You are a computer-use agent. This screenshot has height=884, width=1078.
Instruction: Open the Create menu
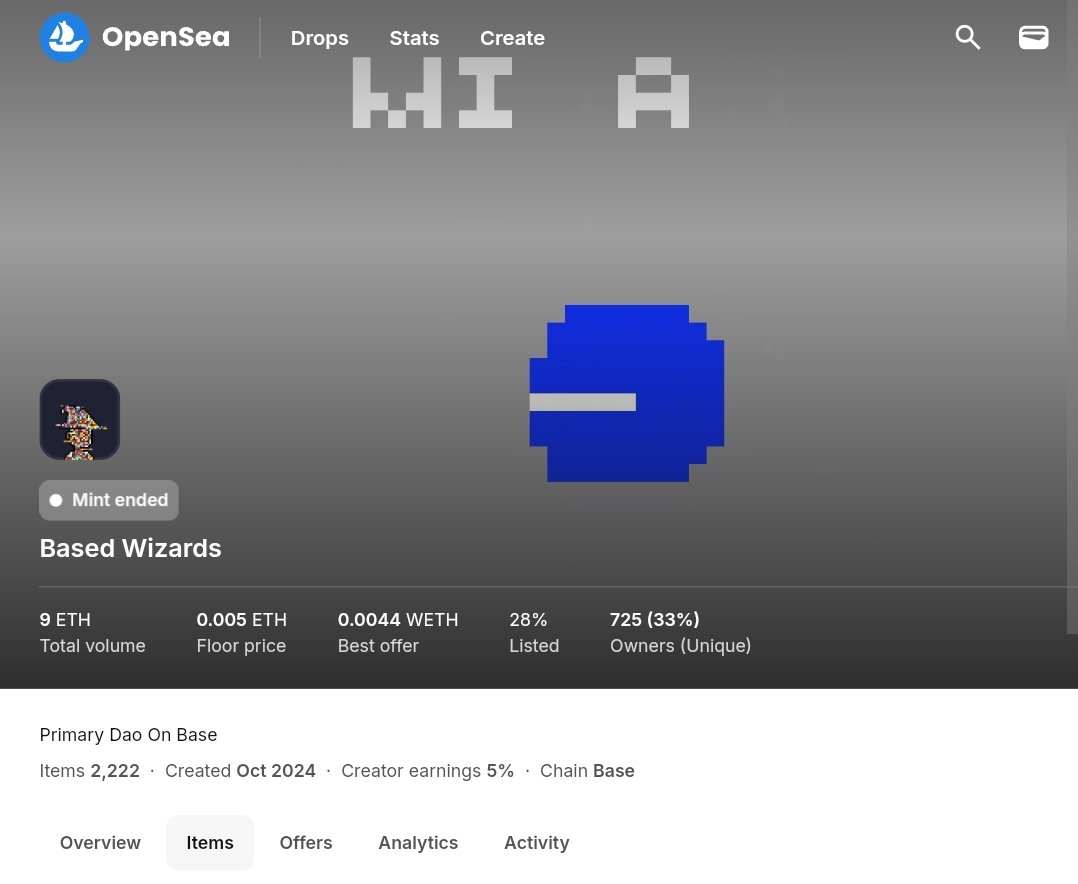(512, 38)
